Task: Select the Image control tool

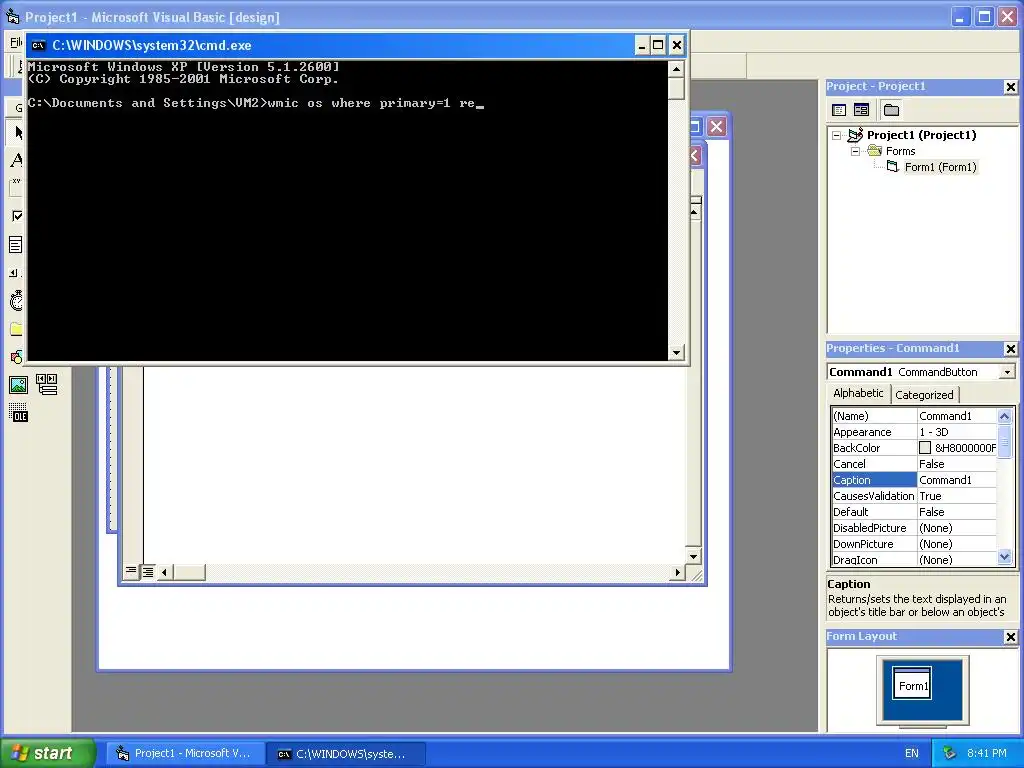Action: (18, 385)
